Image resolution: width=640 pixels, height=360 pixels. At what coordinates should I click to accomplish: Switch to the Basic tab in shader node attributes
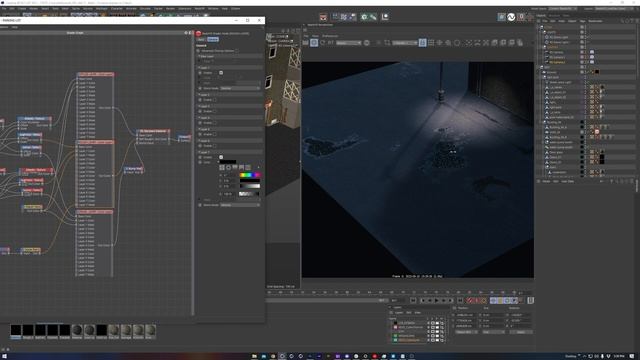(201, 40)
